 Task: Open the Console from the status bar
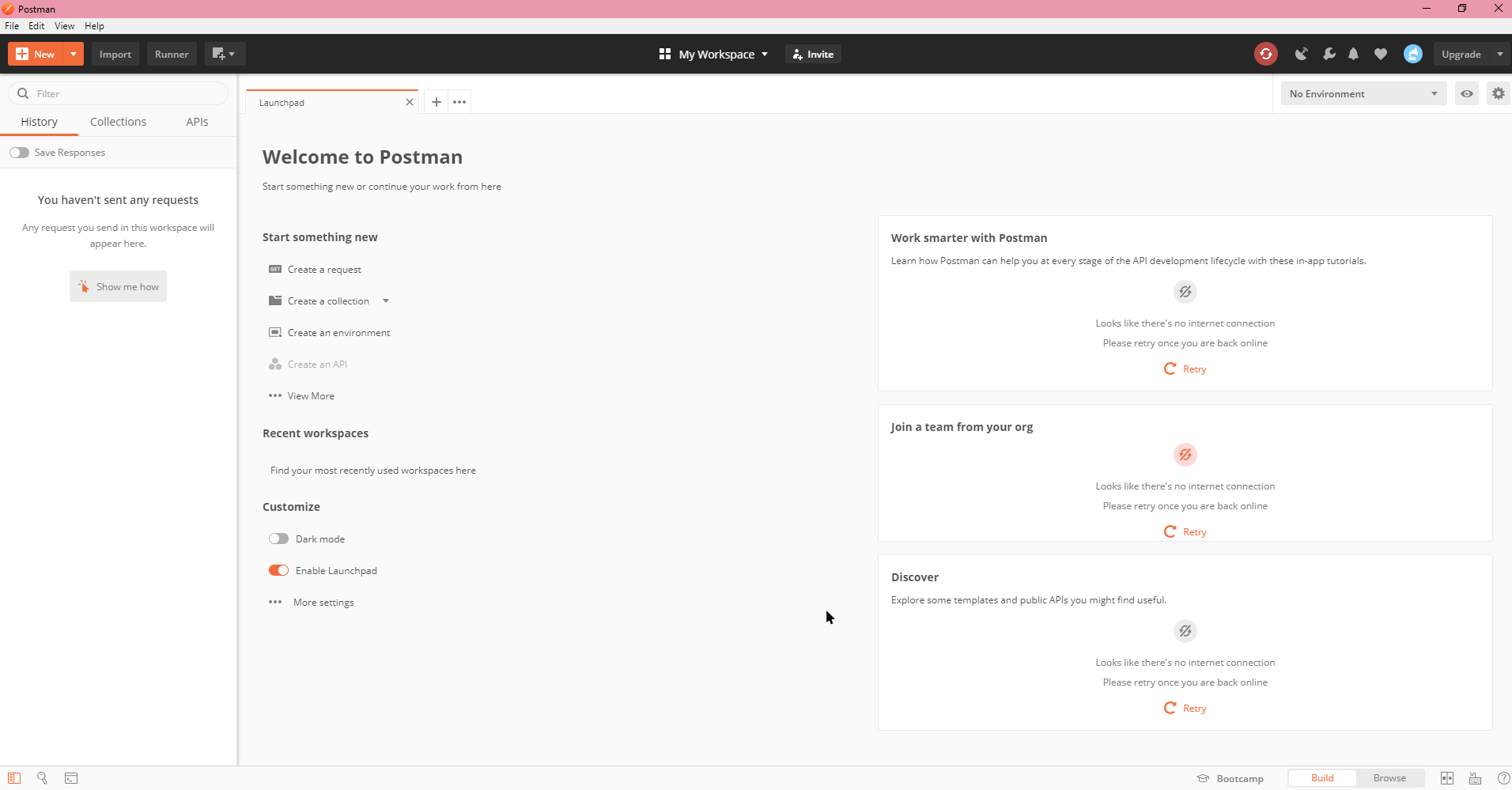pyautogui.click(x=71, y=779)
